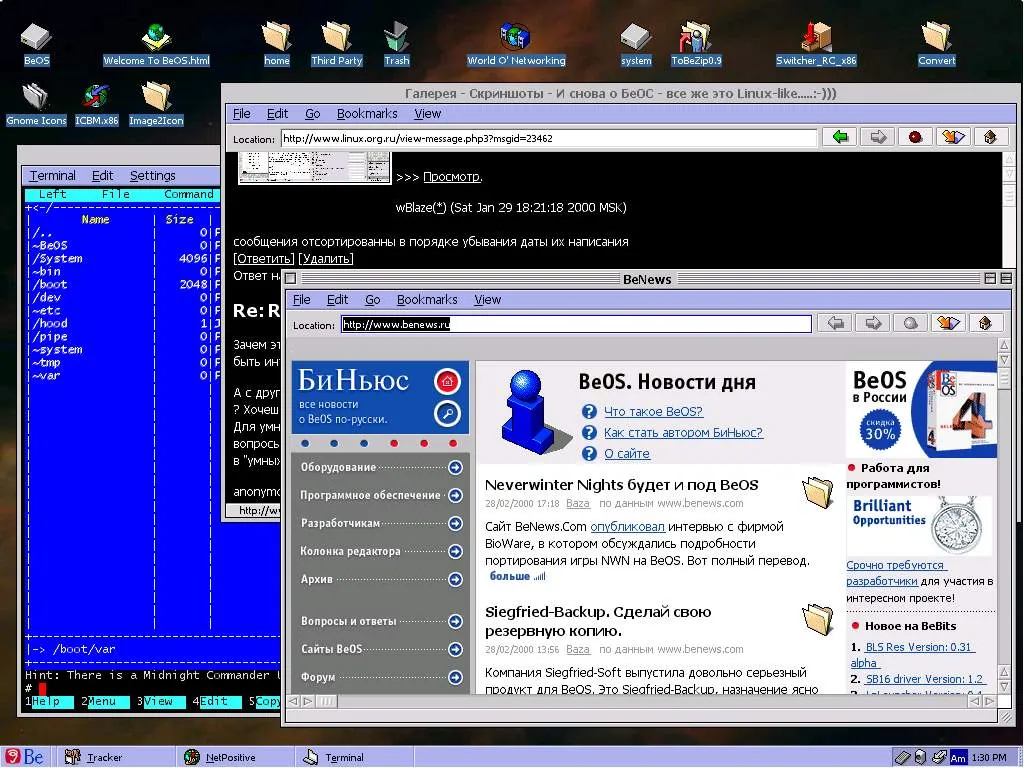Follow the 'SB16 driver Version: 1.2' link
Image resolution: width=1024 pixels, height=768 pixels.
point(924,679)
